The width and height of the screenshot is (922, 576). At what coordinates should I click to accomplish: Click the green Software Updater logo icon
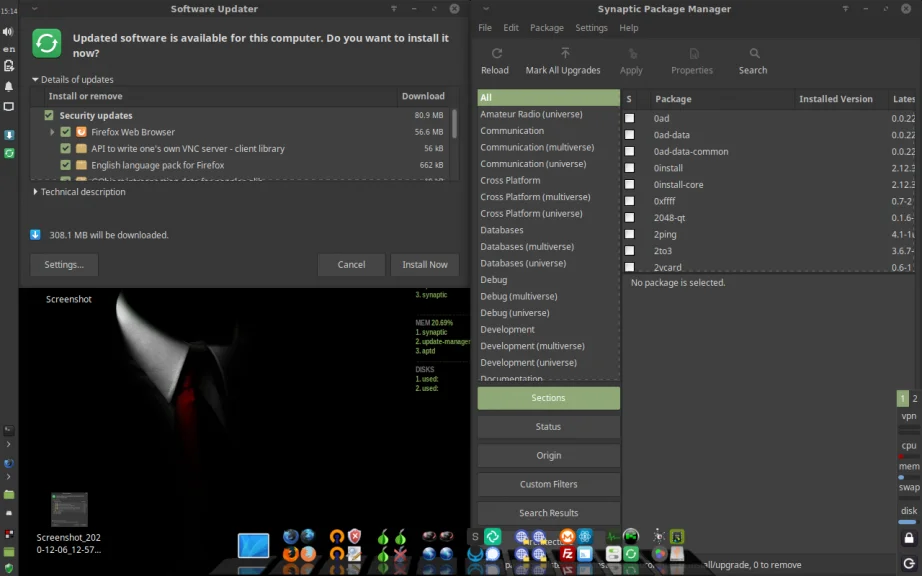(x=46, y=44)
